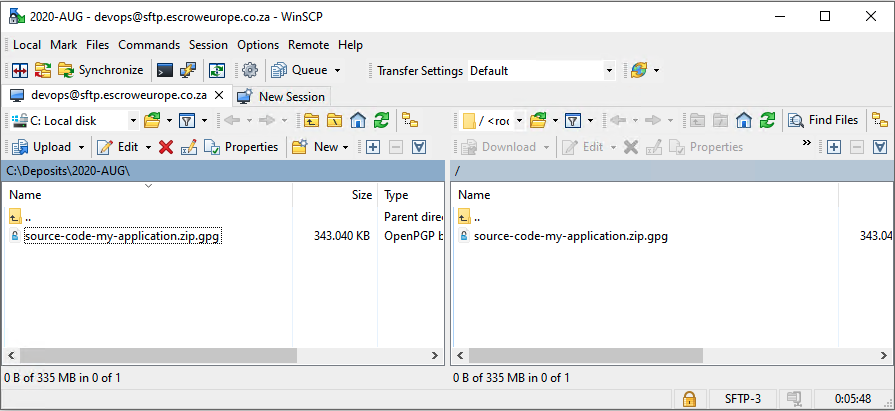Click the remote Name column header
Screen dimensions: 895x411
(x=646, y=195)
